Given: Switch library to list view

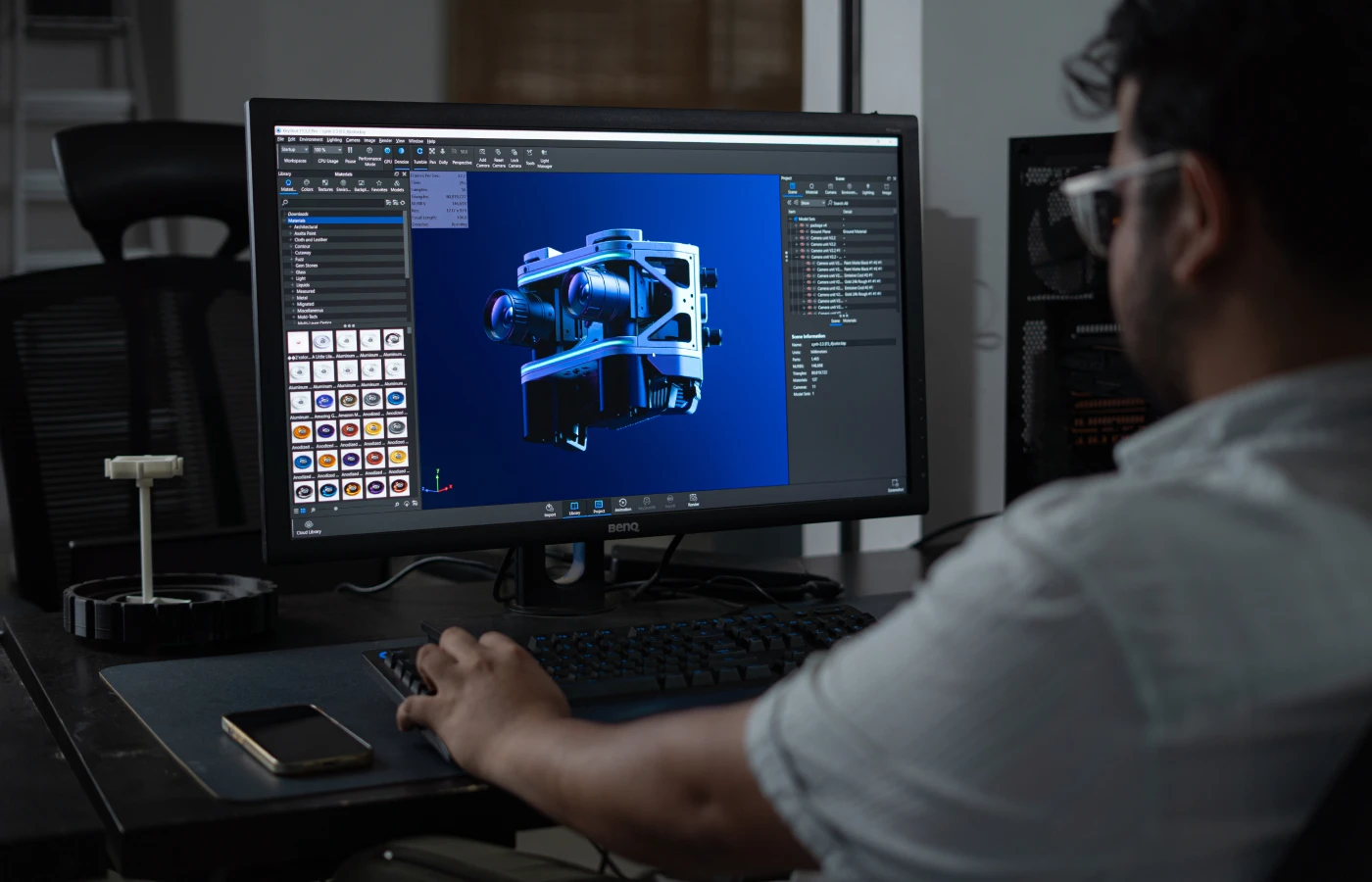Looking at the screenshot, I should point(296,511).
